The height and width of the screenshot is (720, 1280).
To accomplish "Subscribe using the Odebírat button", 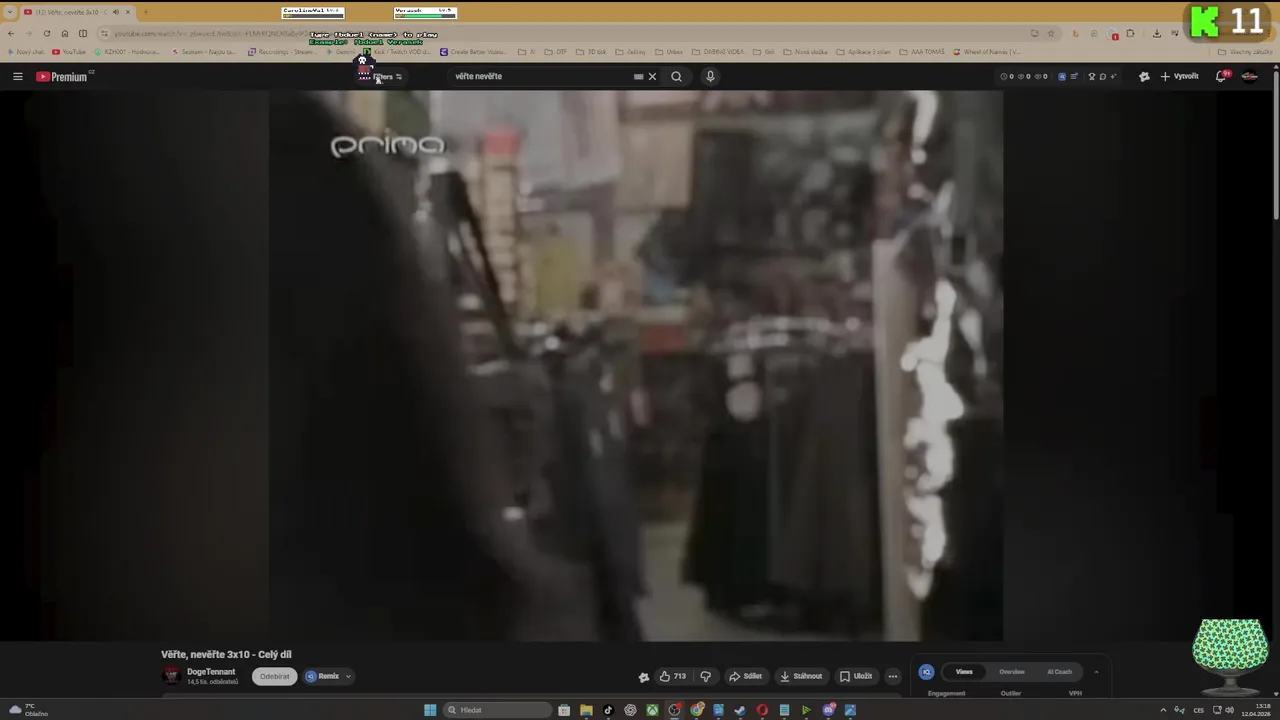I will click(274, 676).
